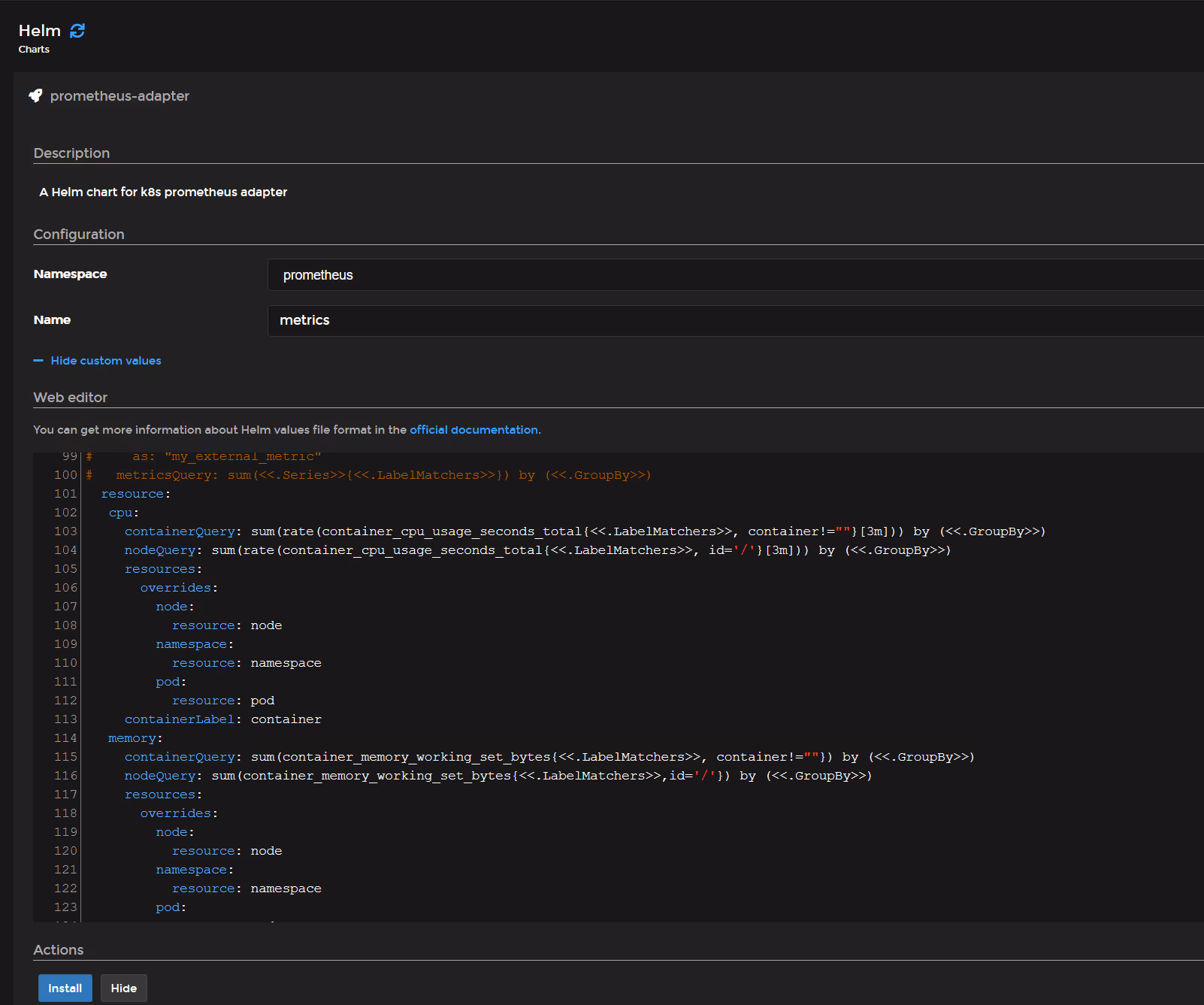Image resolution: width=1204 pixels, height=1005 pixels.
Task: Click the Install button
Action: (65, 988)
